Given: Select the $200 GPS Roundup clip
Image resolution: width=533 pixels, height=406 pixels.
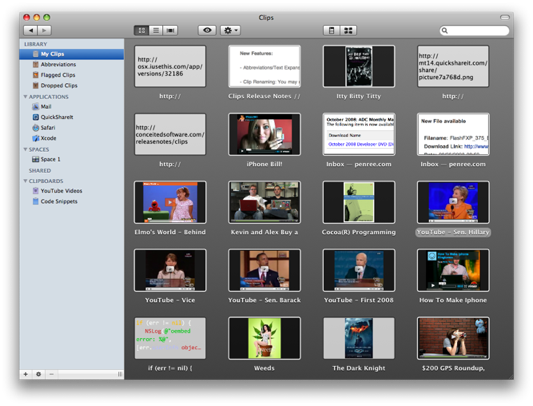Looking at the screenshot, I should click(x=453, y=338).
